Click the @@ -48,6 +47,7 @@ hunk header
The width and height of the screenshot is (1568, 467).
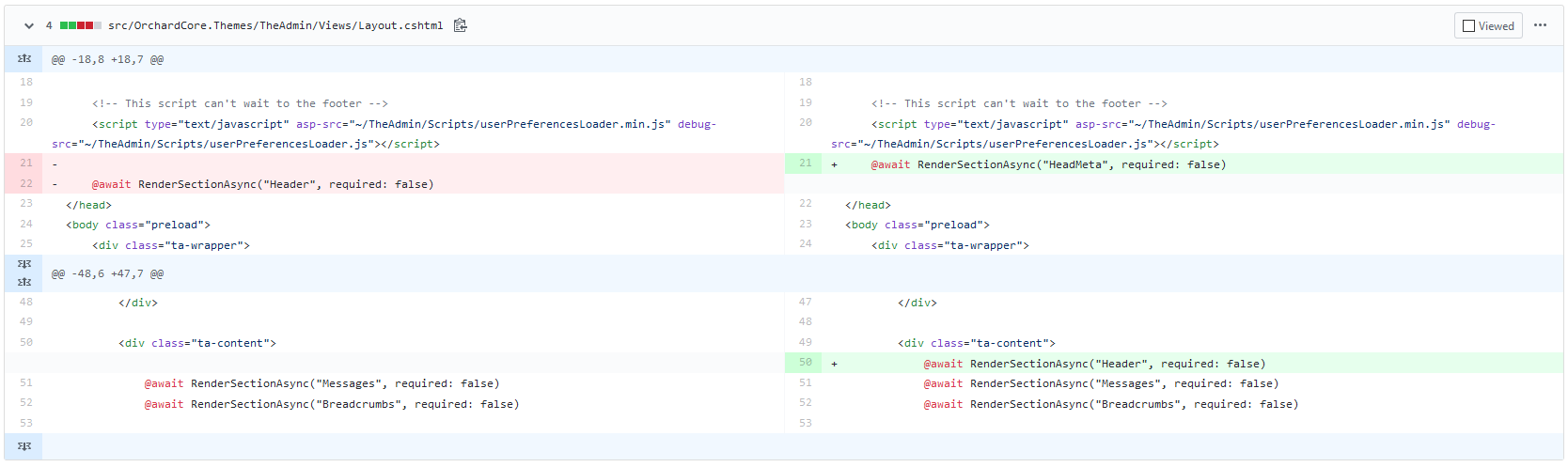click(x=107, y=273)
